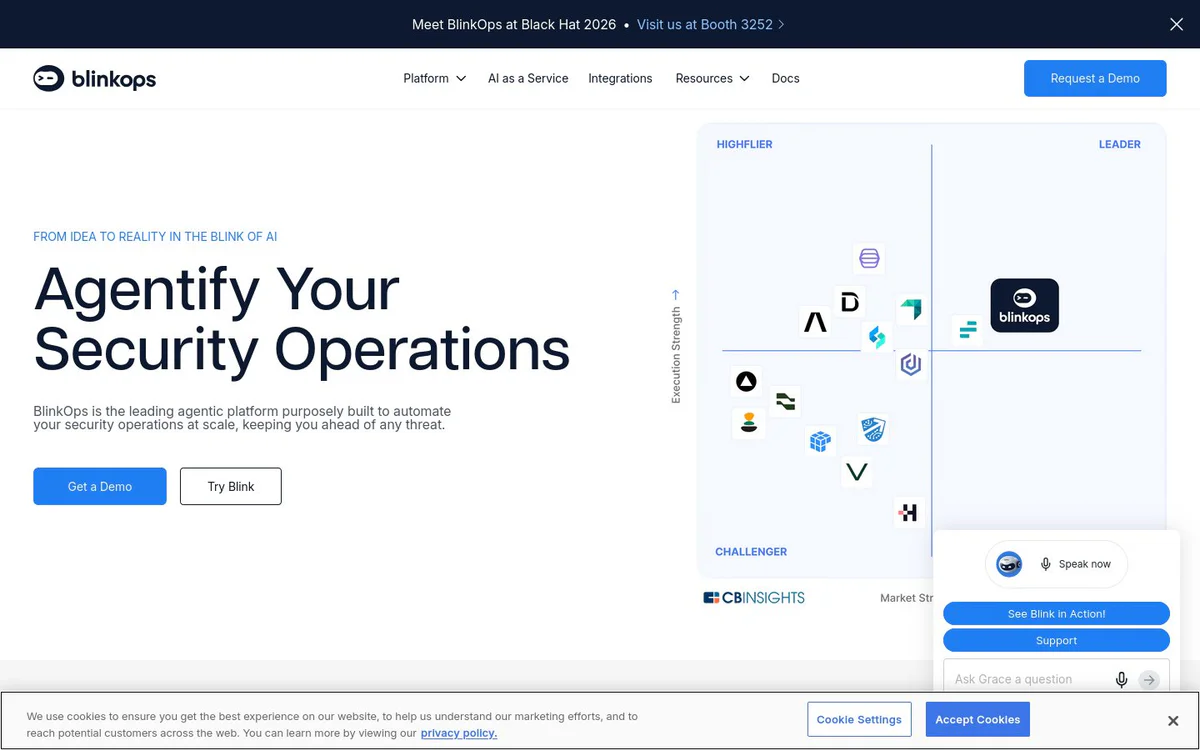Click the black V logo on the chart
The width and height of the screenshot is (1200, 750).
[856, 471]
